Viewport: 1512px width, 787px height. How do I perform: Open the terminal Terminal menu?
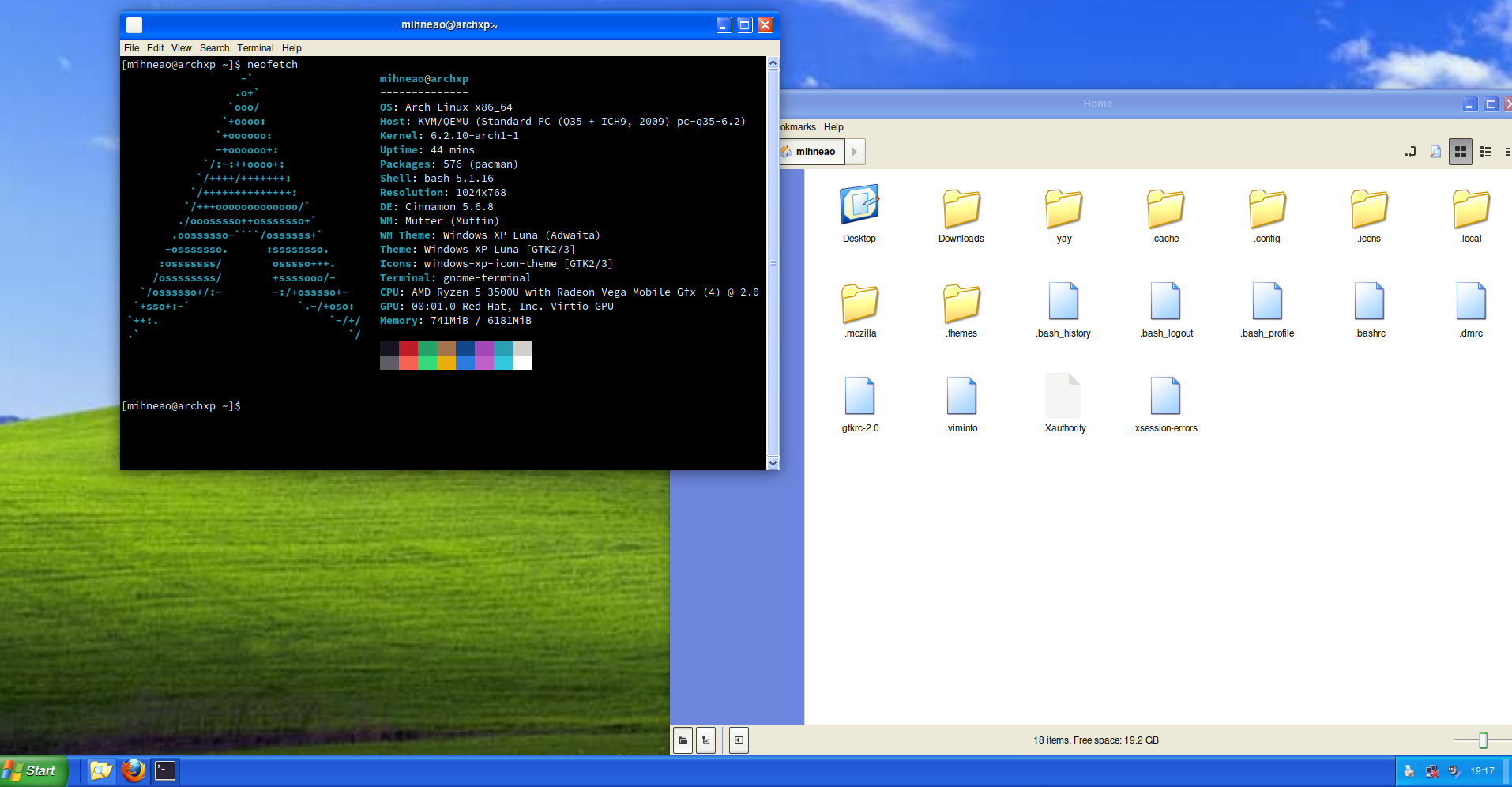point(255,48)
